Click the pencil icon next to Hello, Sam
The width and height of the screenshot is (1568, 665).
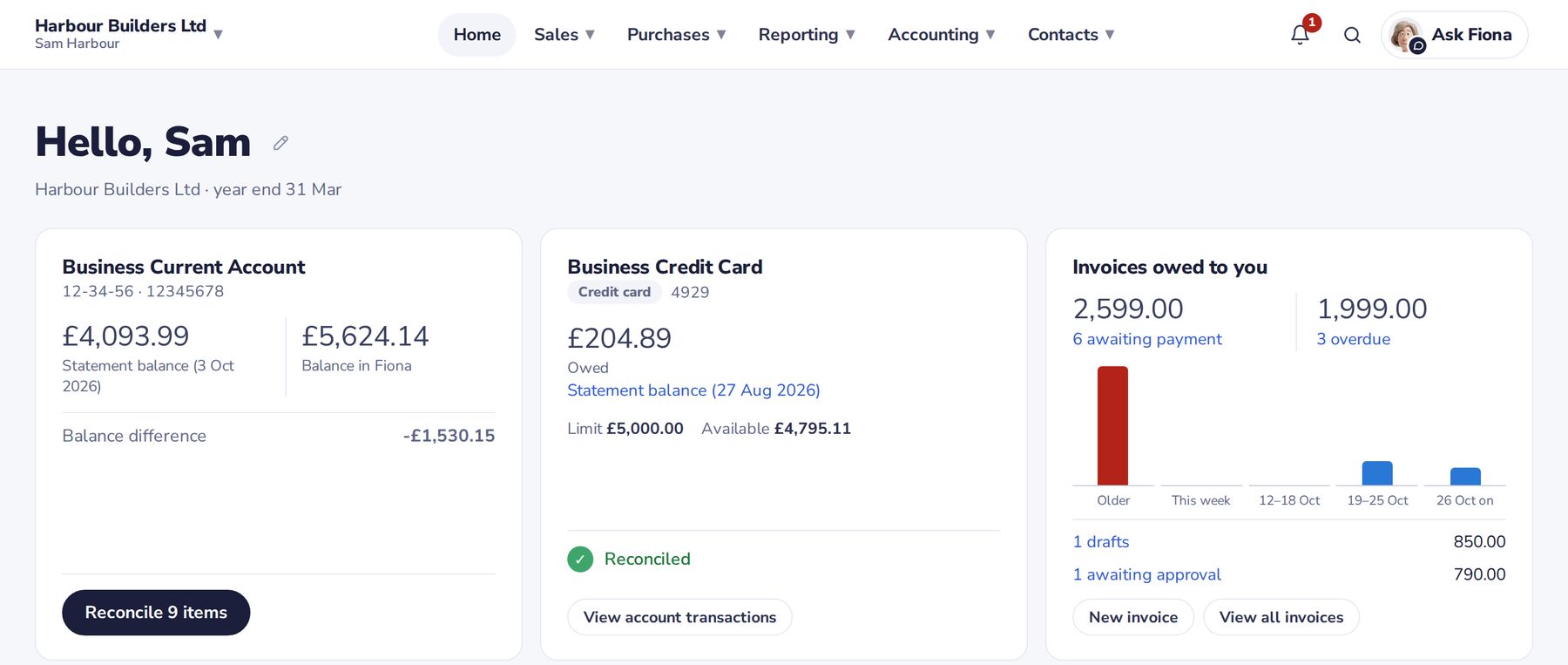280,143
